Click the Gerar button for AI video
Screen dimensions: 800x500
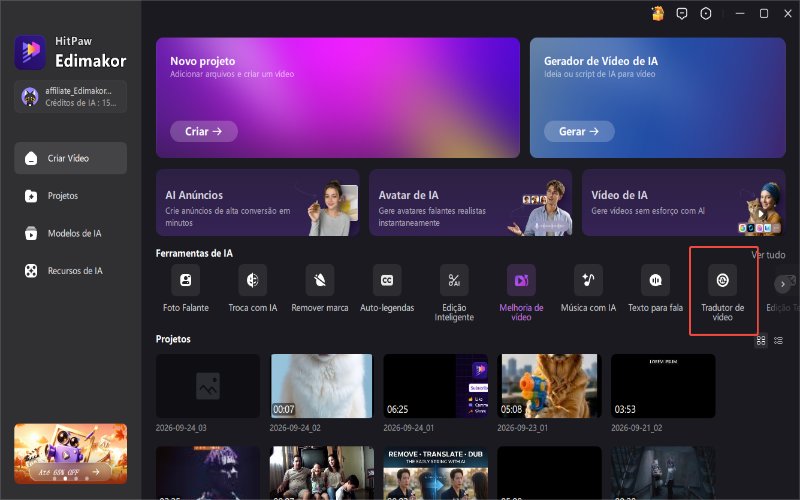(579, 132)
